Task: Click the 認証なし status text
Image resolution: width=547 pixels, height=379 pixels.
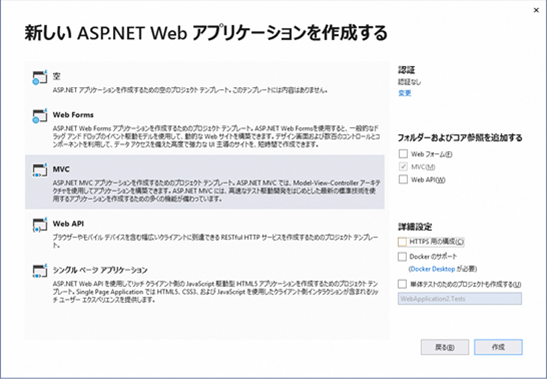Action: pos(410,82)
